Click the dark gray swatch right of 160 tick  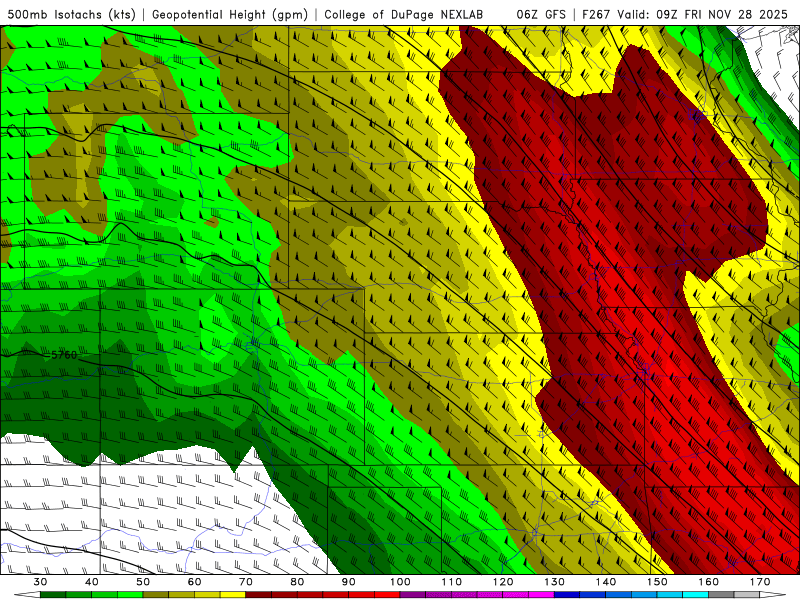(721, 595)
